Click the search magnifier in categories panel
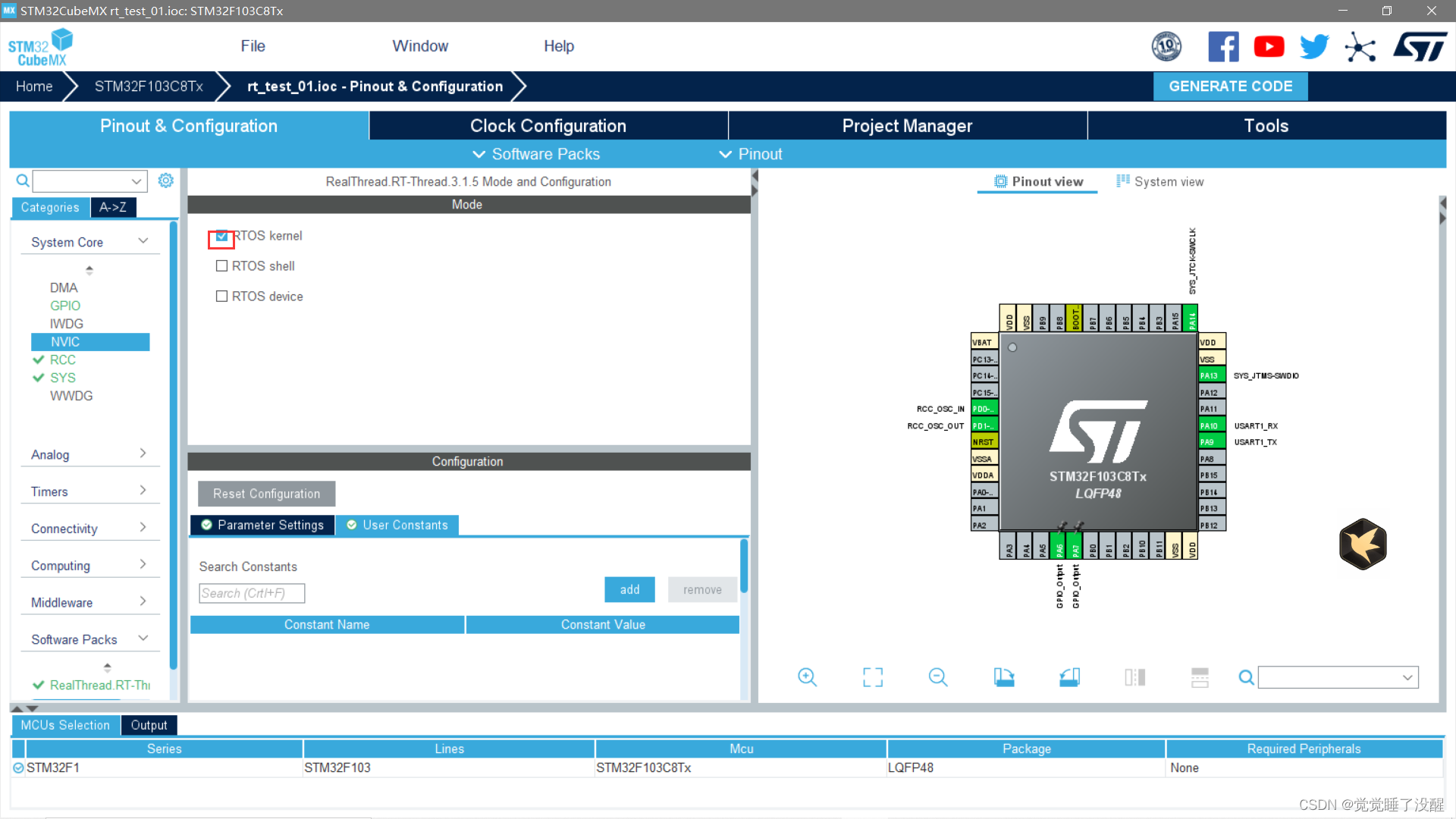This screenshot has height=819, width=1456. pyautogui.click(x=23, y=180)
